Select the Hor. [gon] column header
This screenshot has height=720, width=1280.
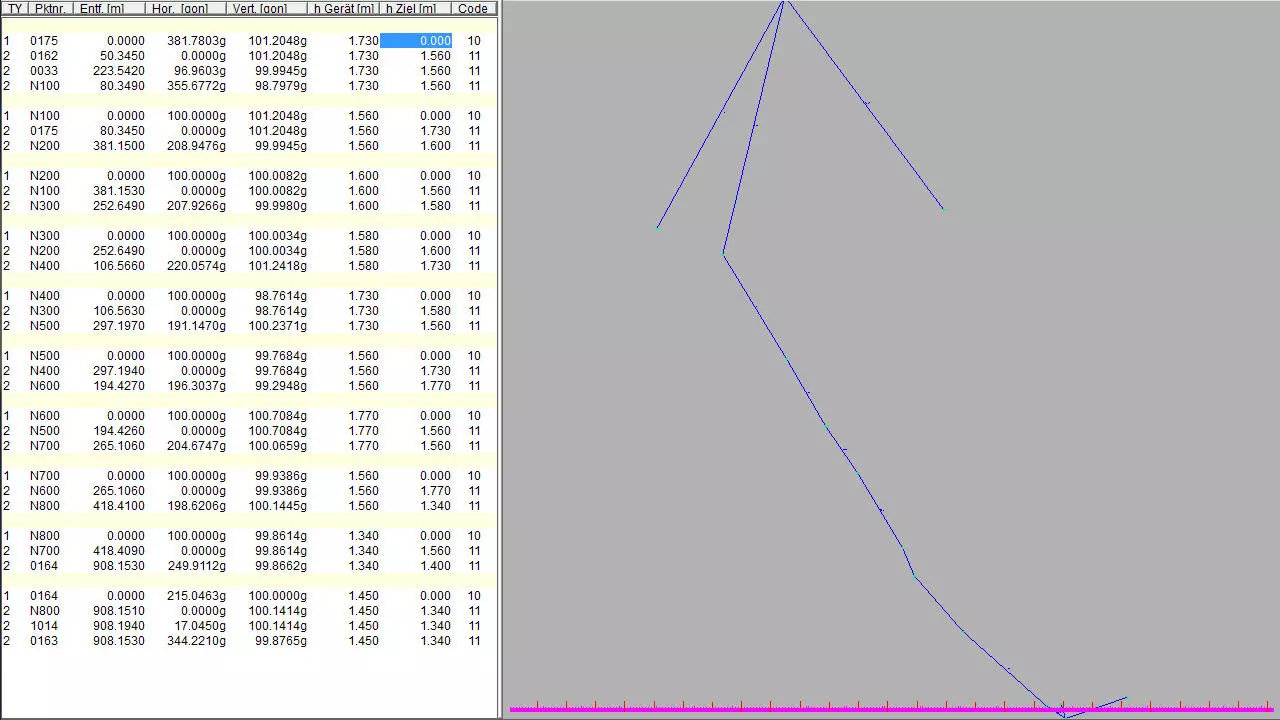pos(186,8)
